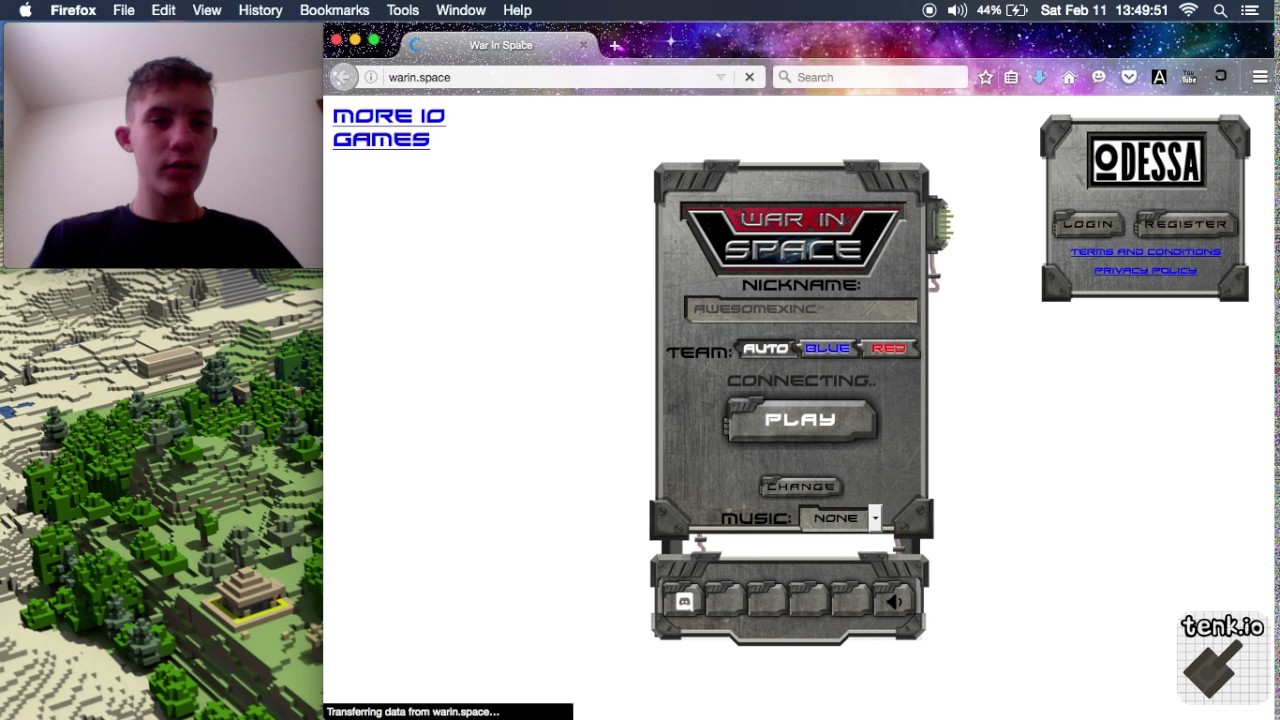Open the Firefox hamburger menu

pyautogui.click(x=1260, y=77)
